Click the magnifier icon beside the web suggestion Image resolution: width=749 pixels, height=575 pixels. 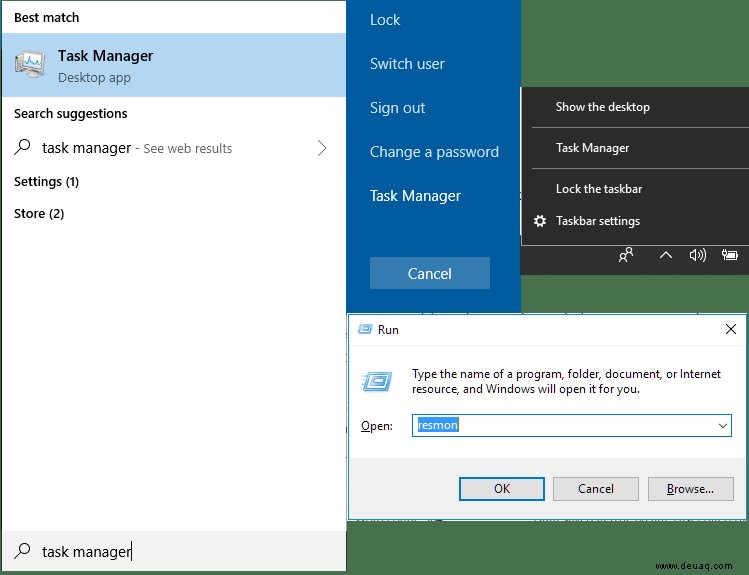click(22, 148)
